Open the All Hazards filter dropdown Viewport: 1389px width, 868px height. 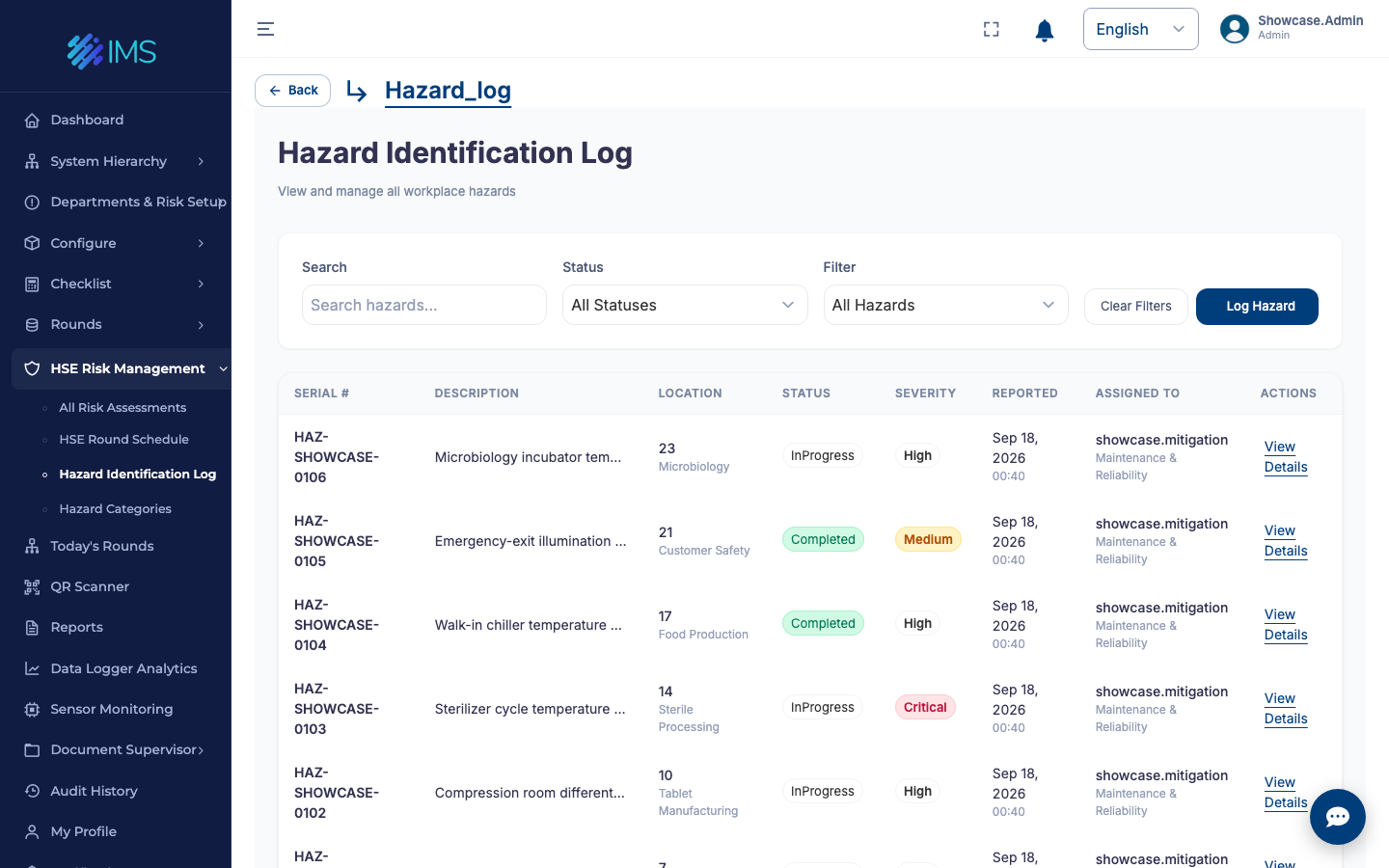[x=945, y=305]
